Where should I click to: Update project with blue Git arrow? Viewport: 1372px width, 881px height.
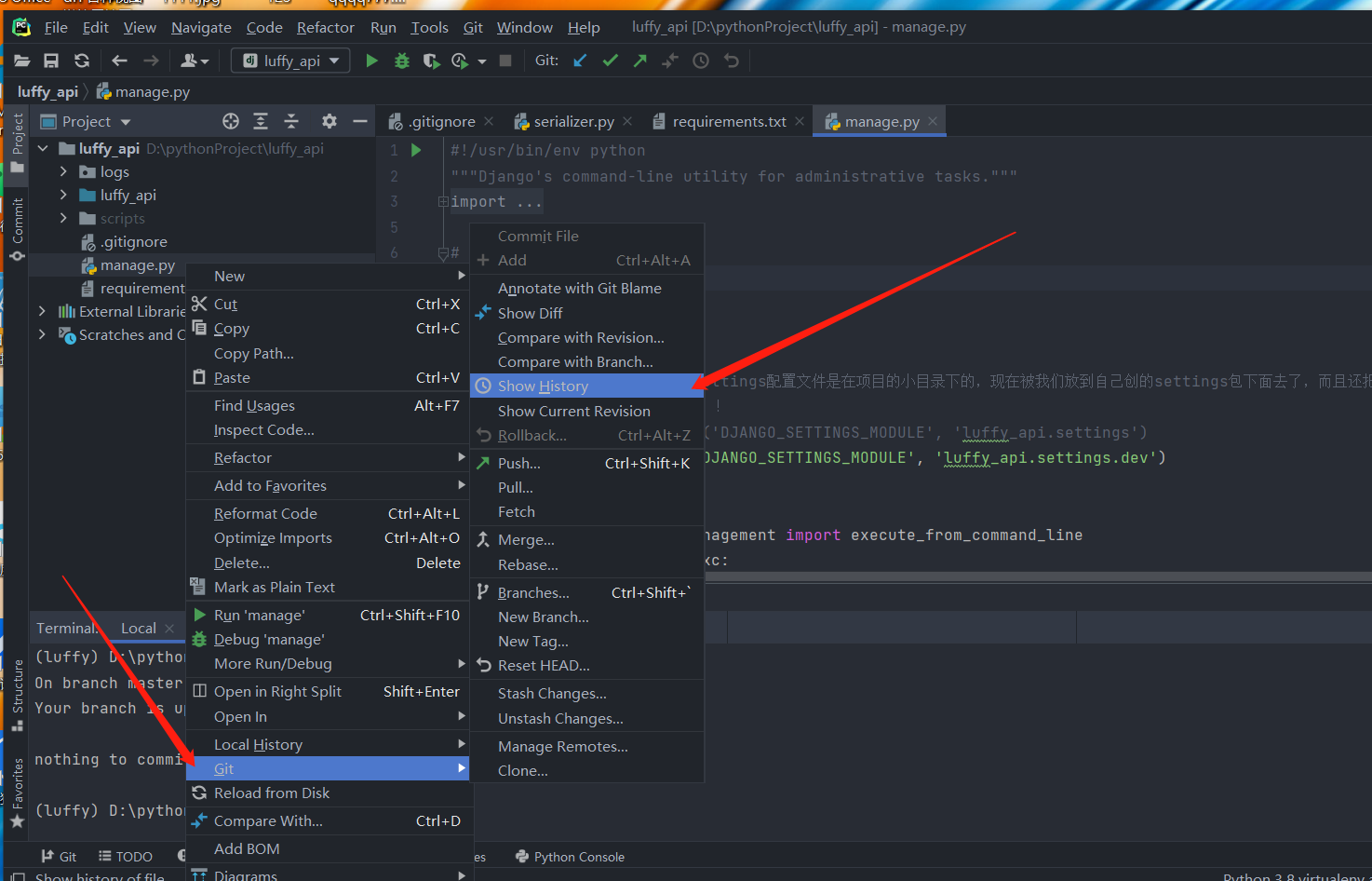[580, 61]
